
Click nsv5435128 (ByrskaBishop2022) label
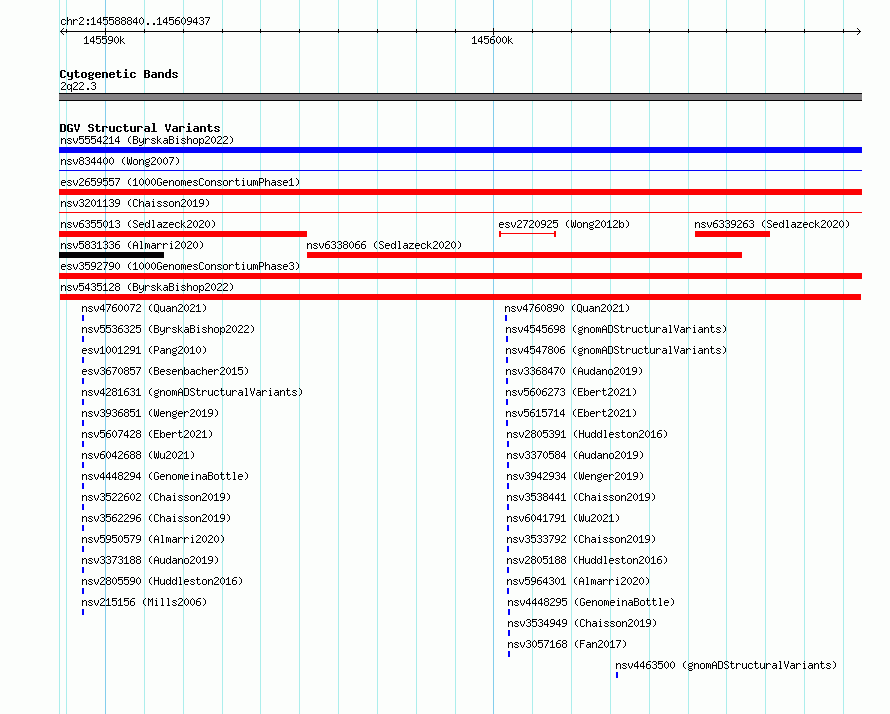coord(147,287)
